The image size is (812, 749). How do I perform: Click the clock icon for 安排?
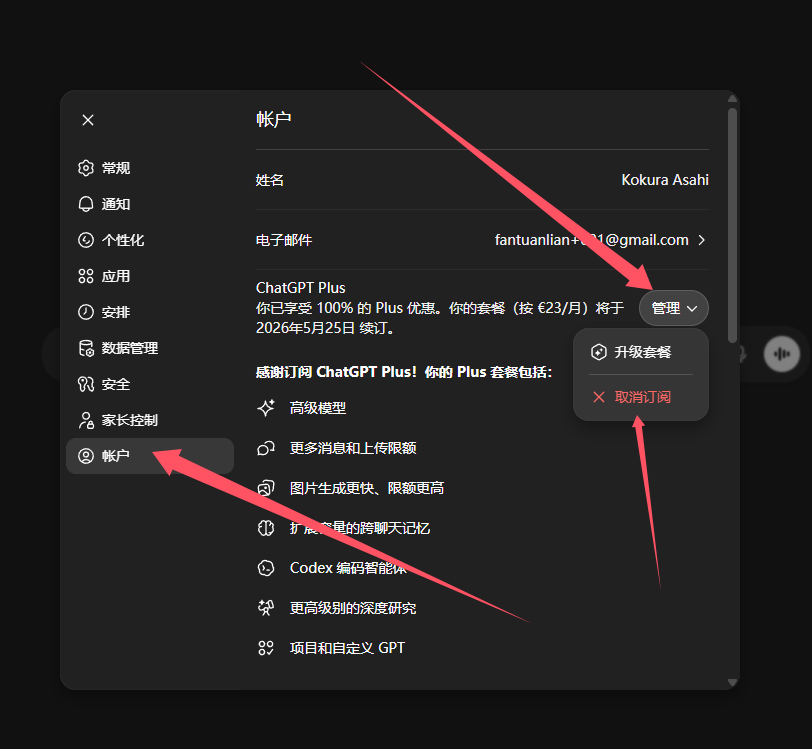coord(86,312)
